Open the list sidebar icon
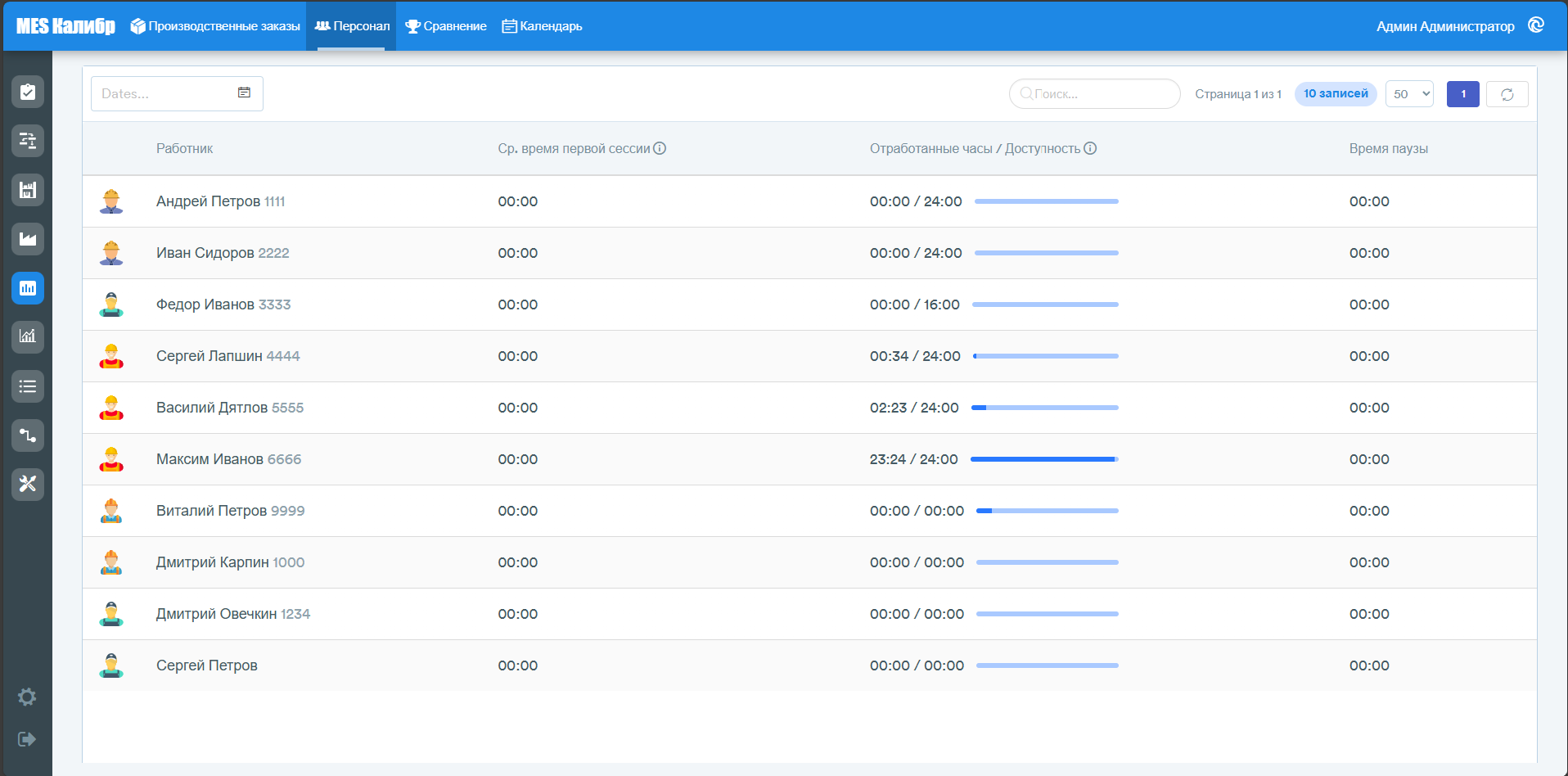This screenshot has width=1568, height=776. pyautogui.click(x=28, y=386)
